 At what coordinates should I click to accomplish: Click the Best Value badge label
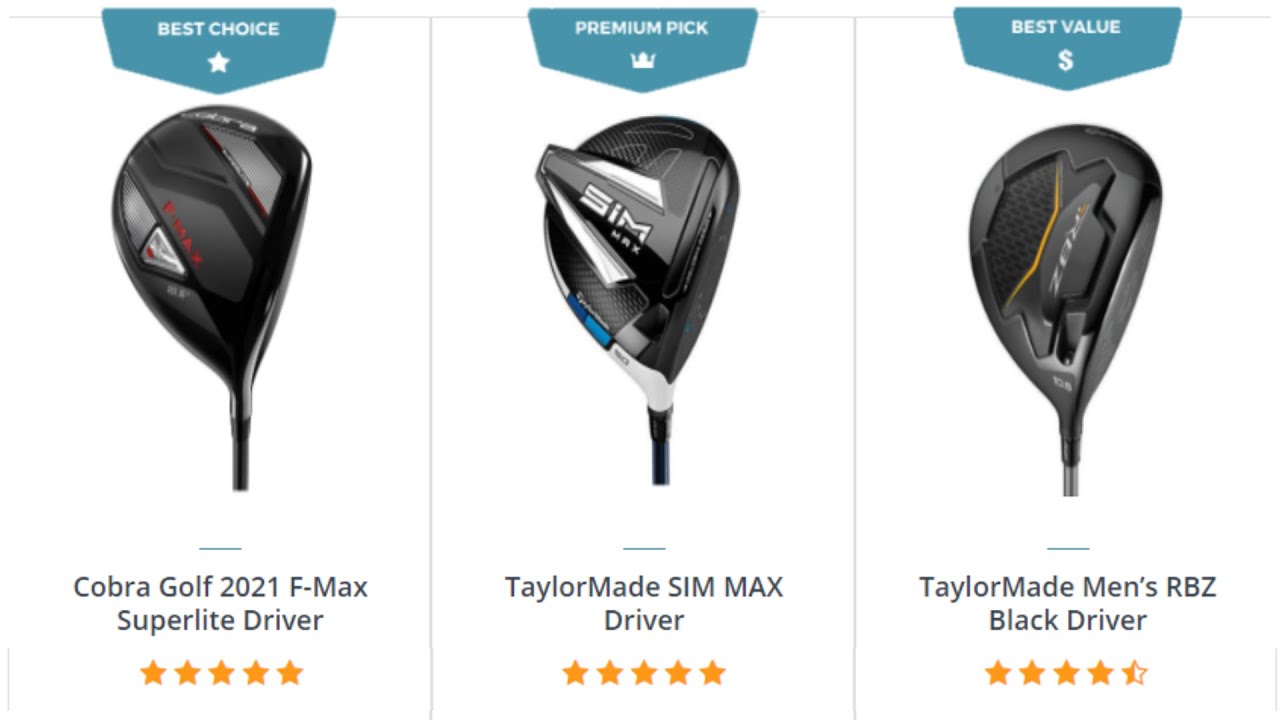pyautogui.click(x=1066, y=27)
